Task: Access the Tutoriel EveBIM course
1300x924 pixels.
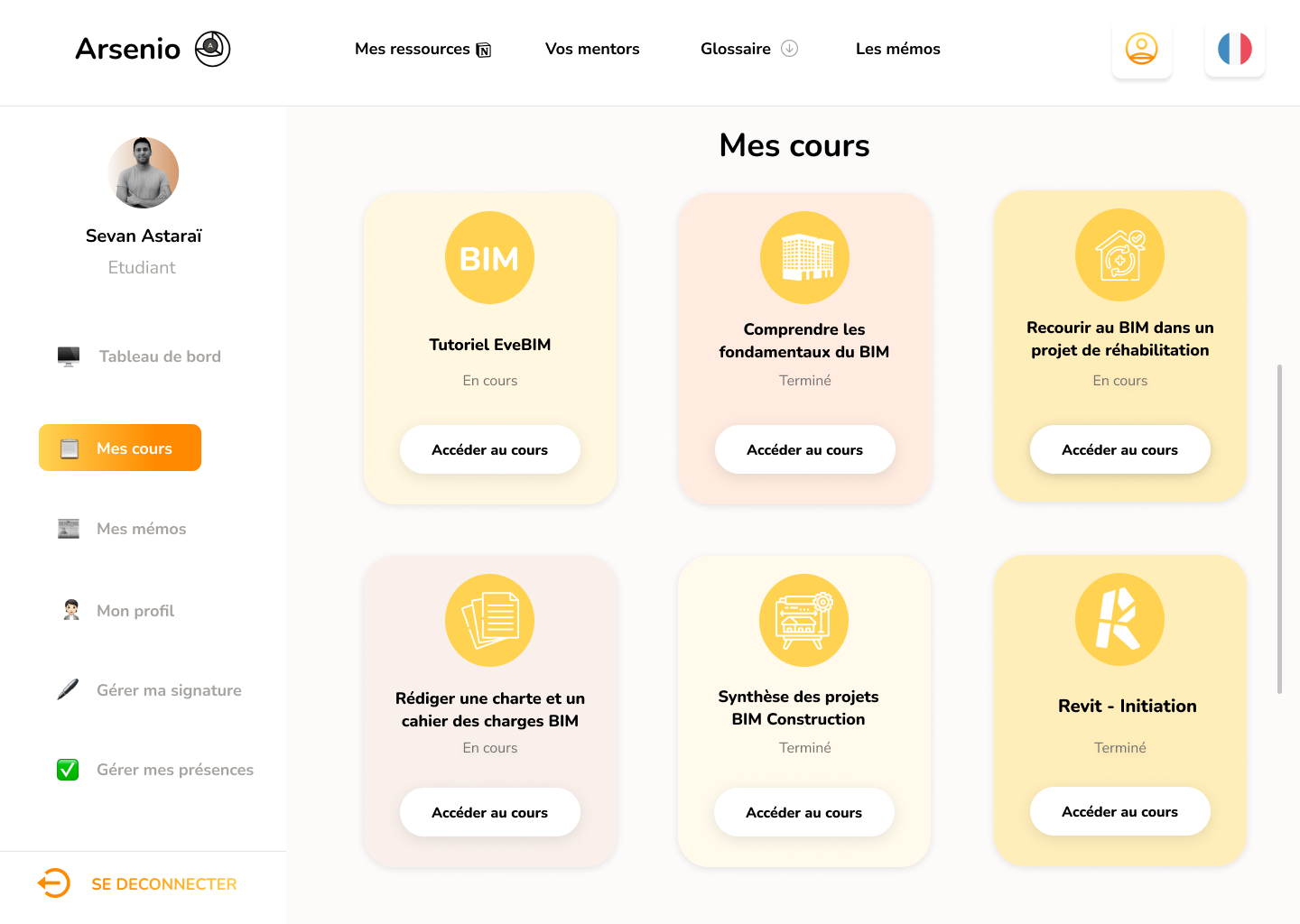Action: (490, 449)
